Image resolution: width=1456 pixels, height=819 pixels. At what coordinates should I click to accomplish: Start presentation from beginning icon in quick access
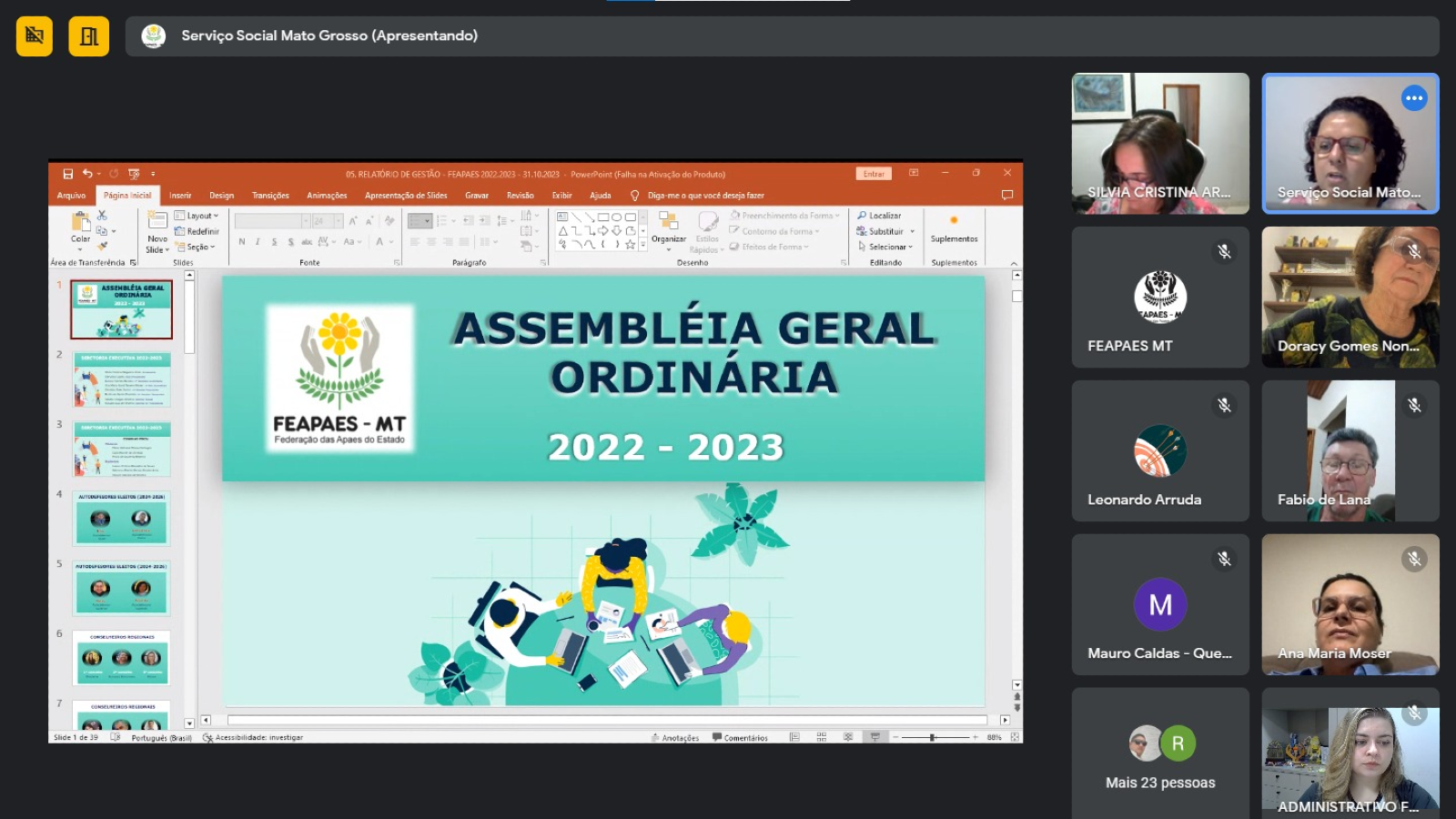[134, 174]
